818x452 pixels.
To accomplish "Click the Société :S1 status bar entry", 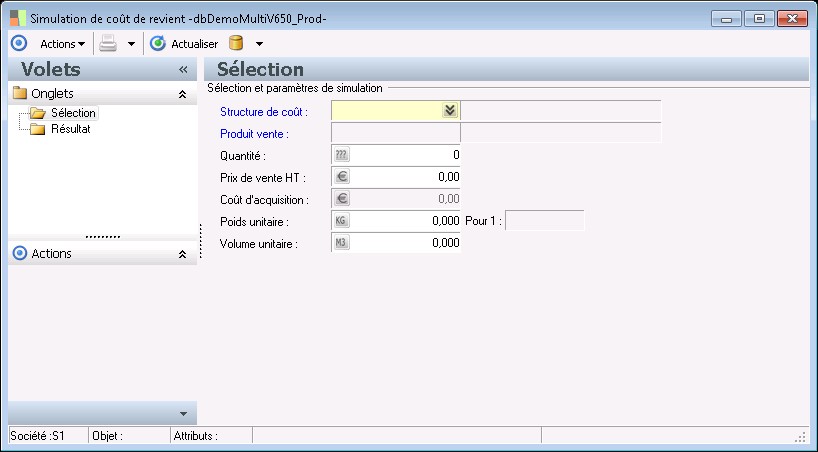I will click(x=49, y=435).
